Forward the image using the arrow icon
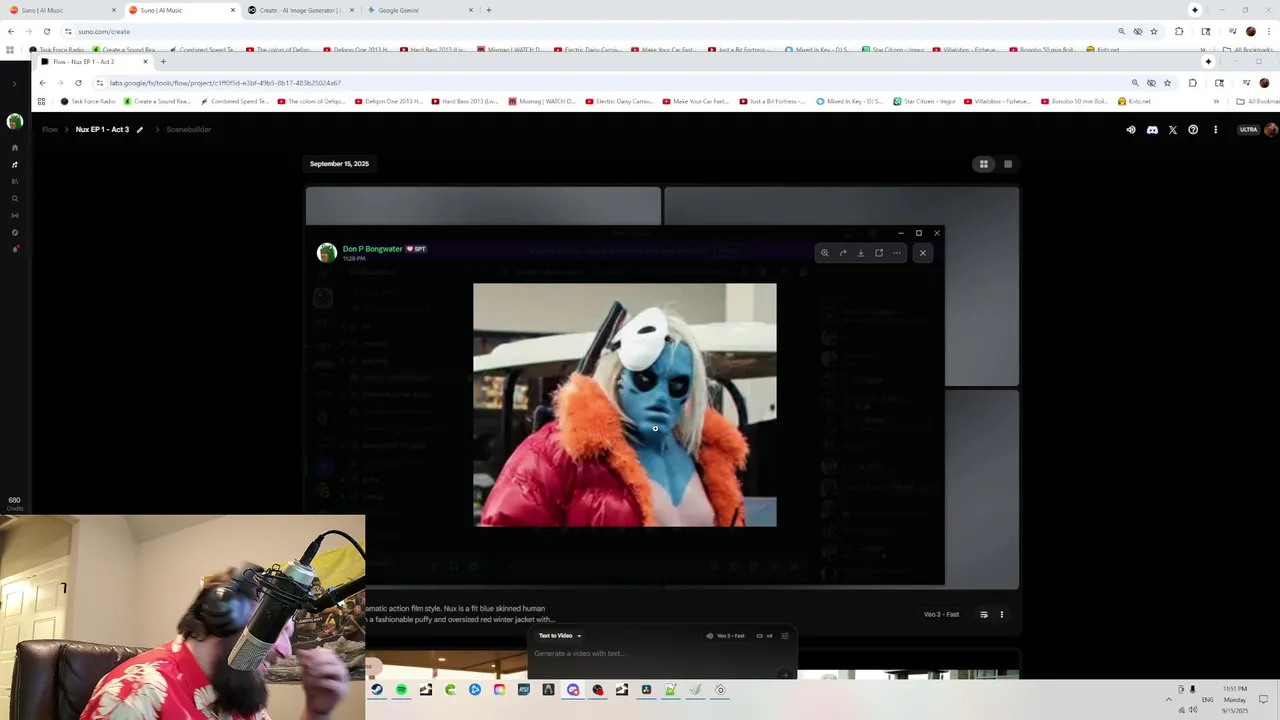The image size is (1280, 720). pos(843,253)
